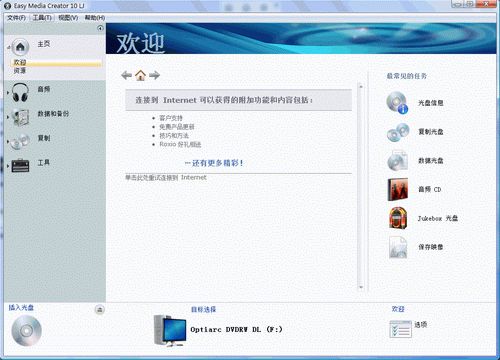The image size is (500, 360).
Task: Expand the audio category triangle
Action: pyautogui.click(x=8, y=92)
